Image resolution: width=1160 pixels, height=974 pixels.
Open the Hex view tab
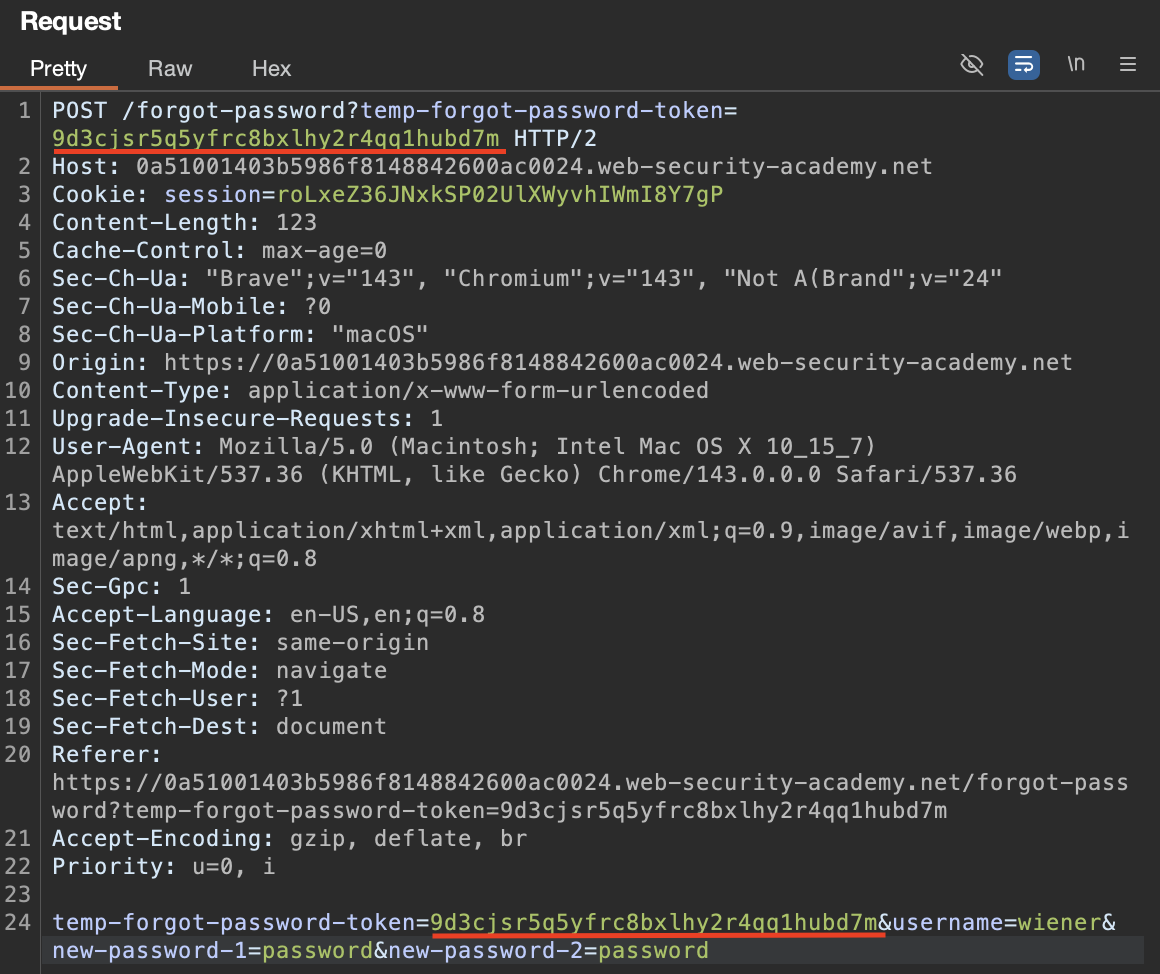271,68
